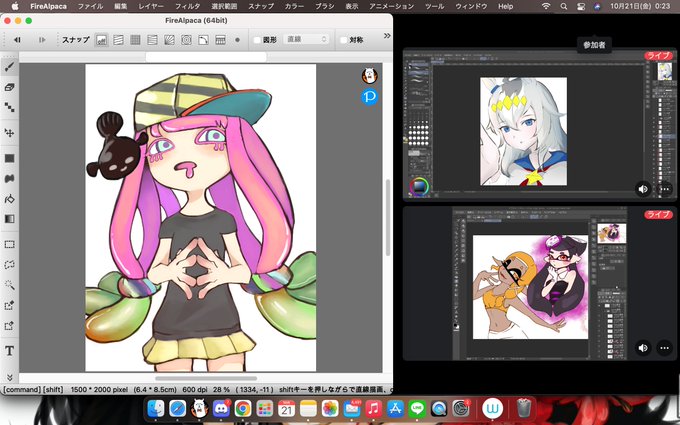680x425 pixels.
Task: Select the Move tool
Action: tap(10, 133)
